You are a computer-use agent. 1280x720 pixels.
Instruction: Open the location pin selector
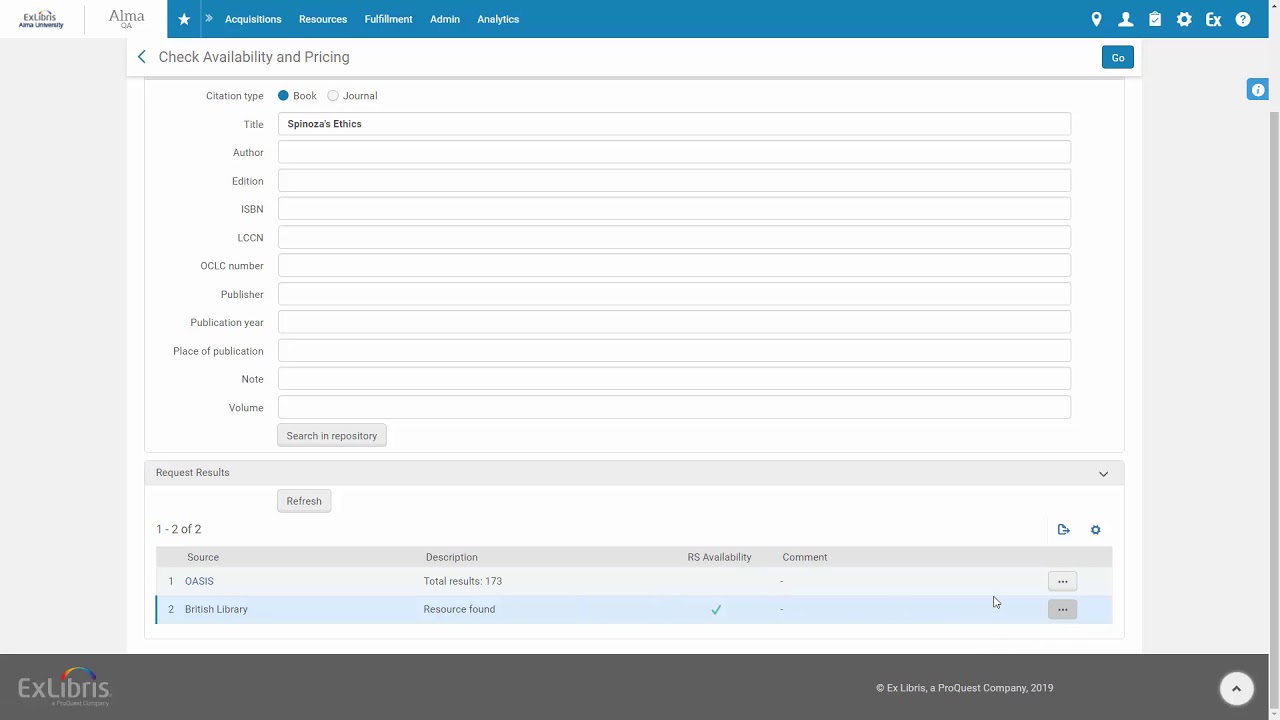coord(1096,19)
